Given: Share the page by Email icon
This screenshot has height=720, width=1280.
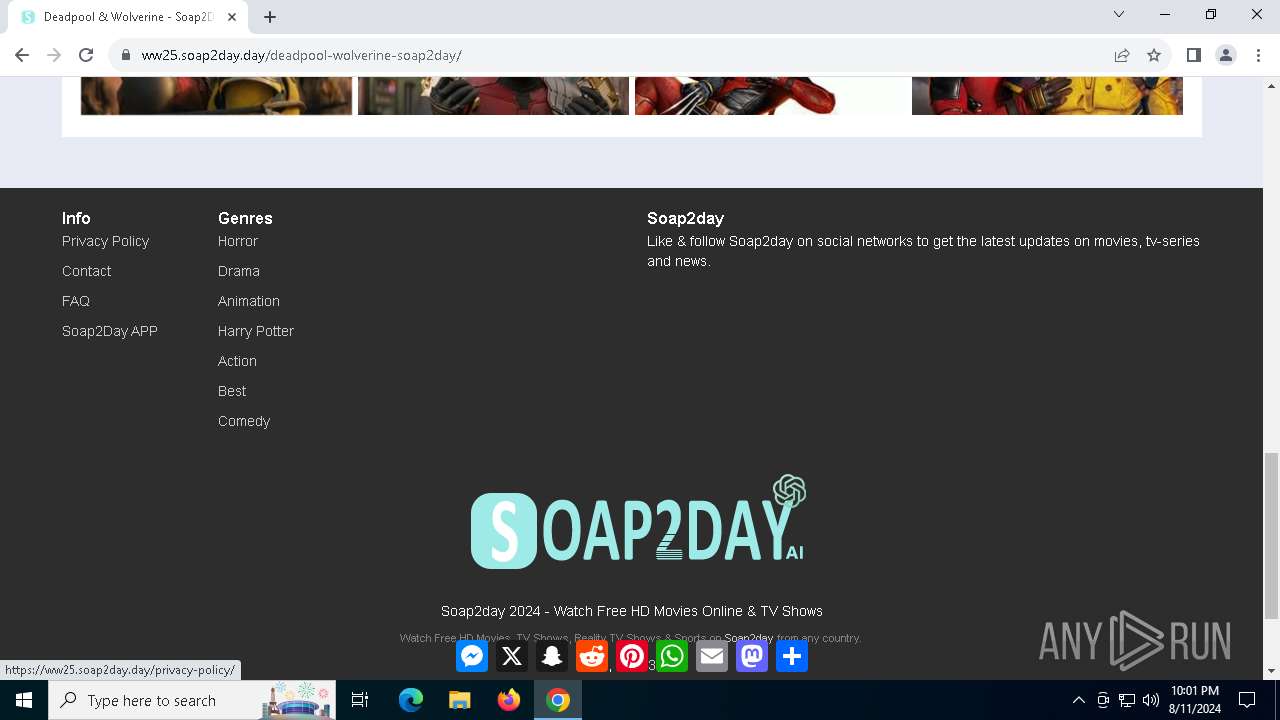Looking at the screenshot, I should click(712, 656).
